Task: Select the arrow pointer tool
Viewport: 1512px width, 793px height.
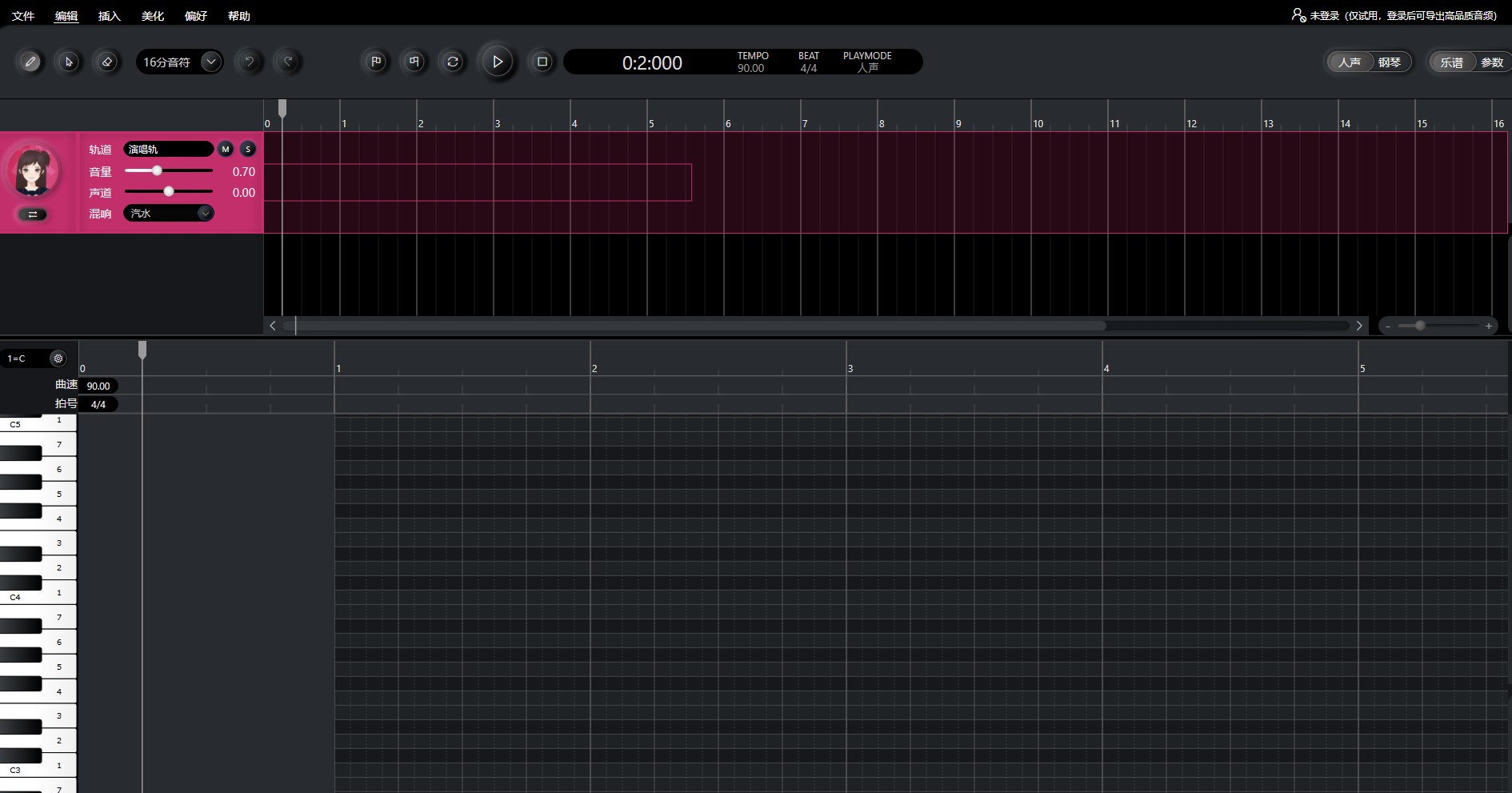Action: pyautogui.click(x=69, y=62)
